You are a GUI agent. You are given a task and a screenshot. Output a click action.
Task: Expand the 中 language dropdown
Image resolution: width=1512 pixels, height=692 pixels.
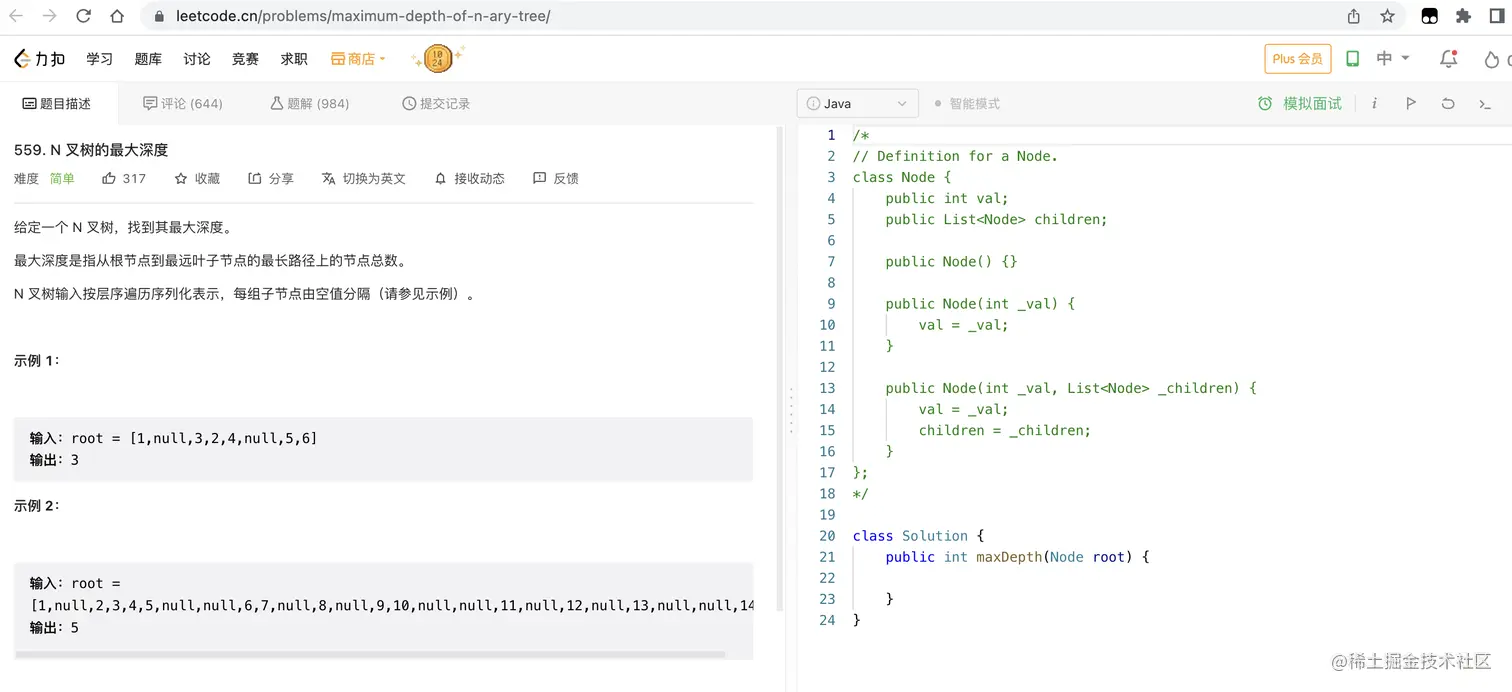tap(1392, 59)
